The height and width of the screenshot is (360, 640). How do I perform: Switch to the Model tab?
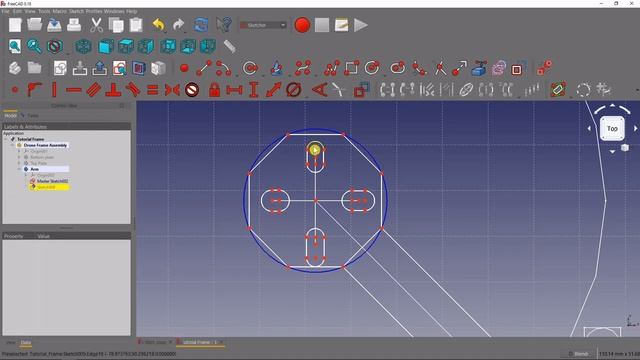(x=11, y=116)
